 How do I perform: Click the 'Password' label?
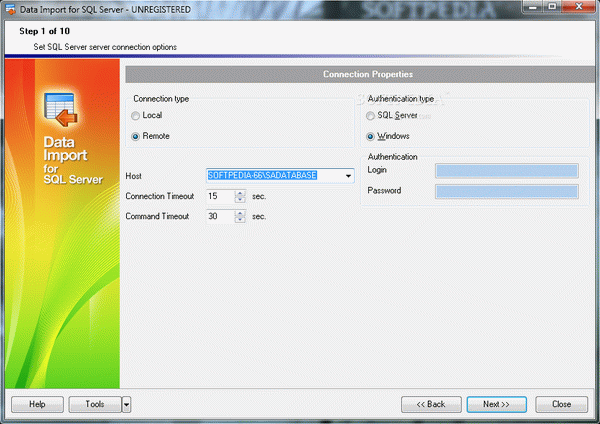point(384,191)
